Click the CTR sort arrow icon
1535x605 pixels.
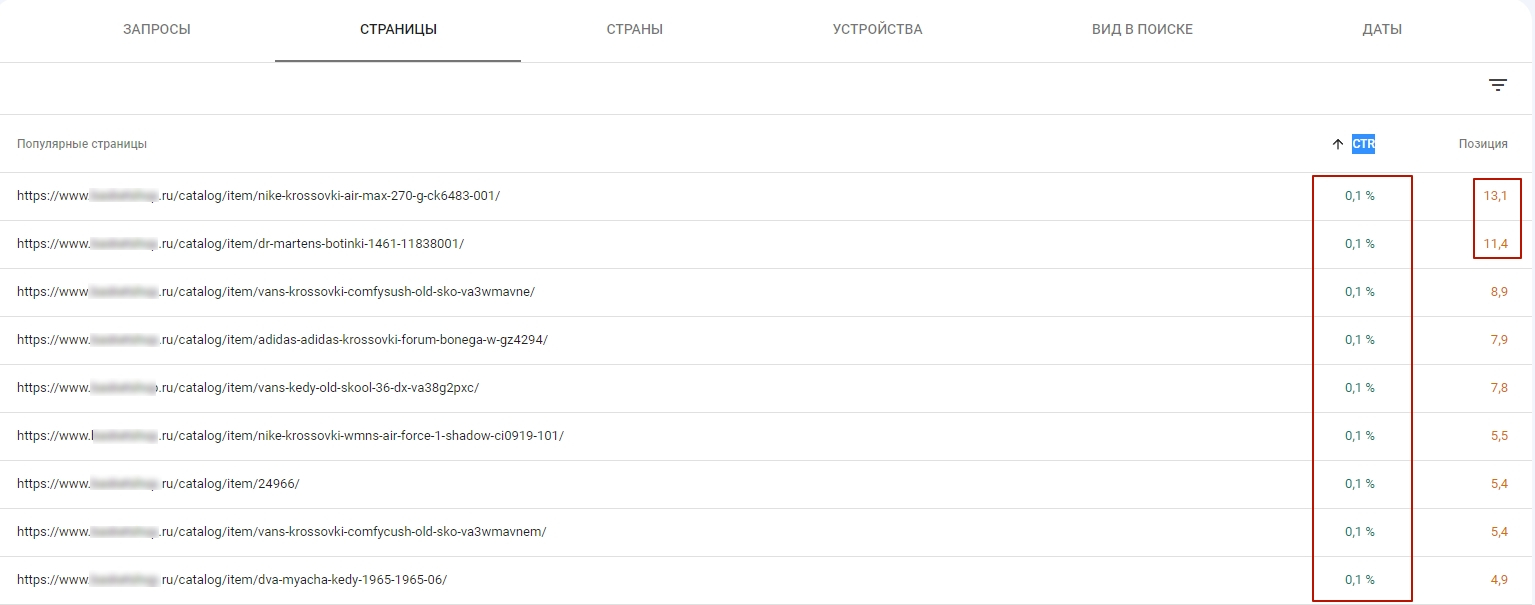(1338, 144)
